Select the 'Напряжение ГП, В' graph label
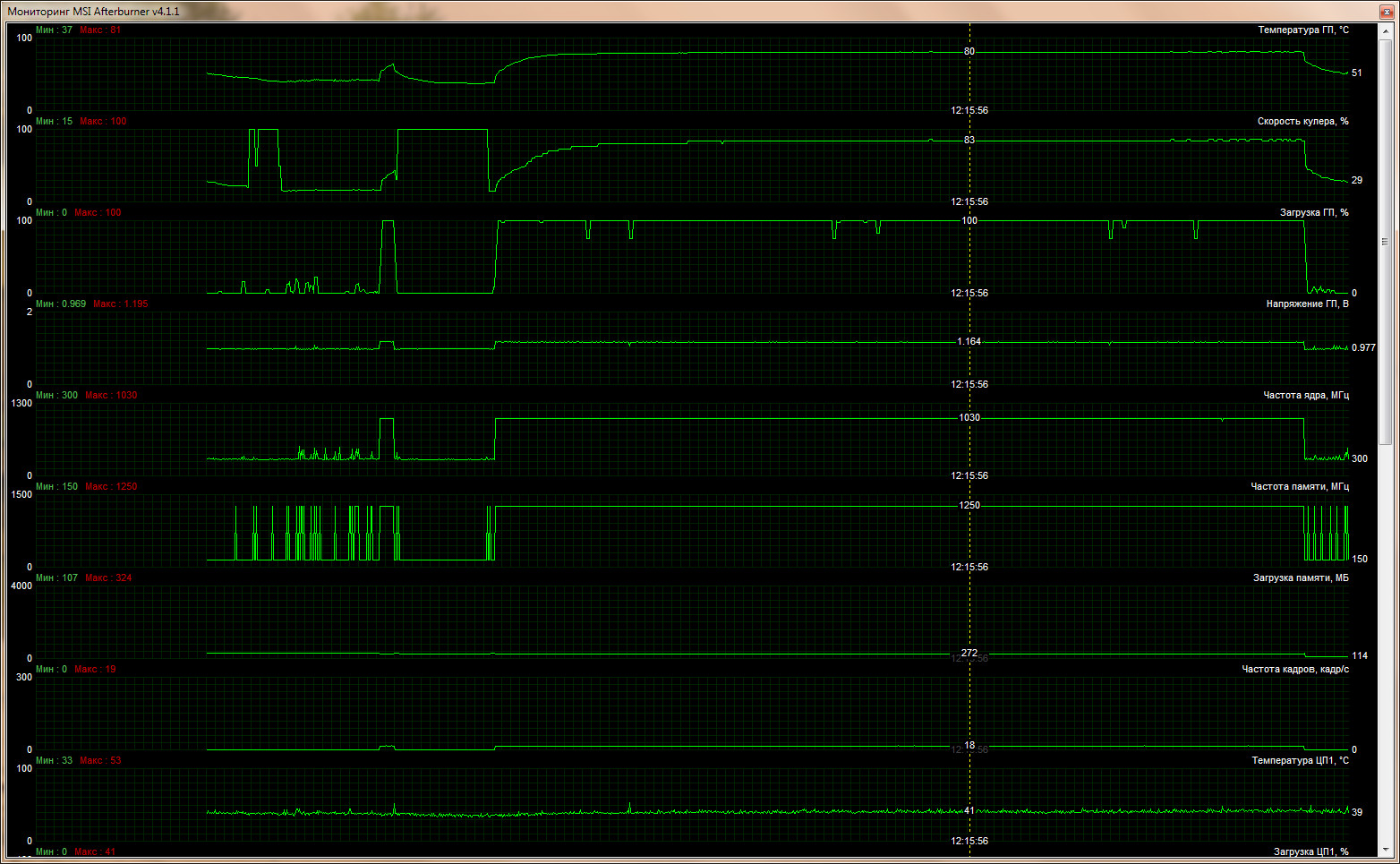 coord(1307,304)
